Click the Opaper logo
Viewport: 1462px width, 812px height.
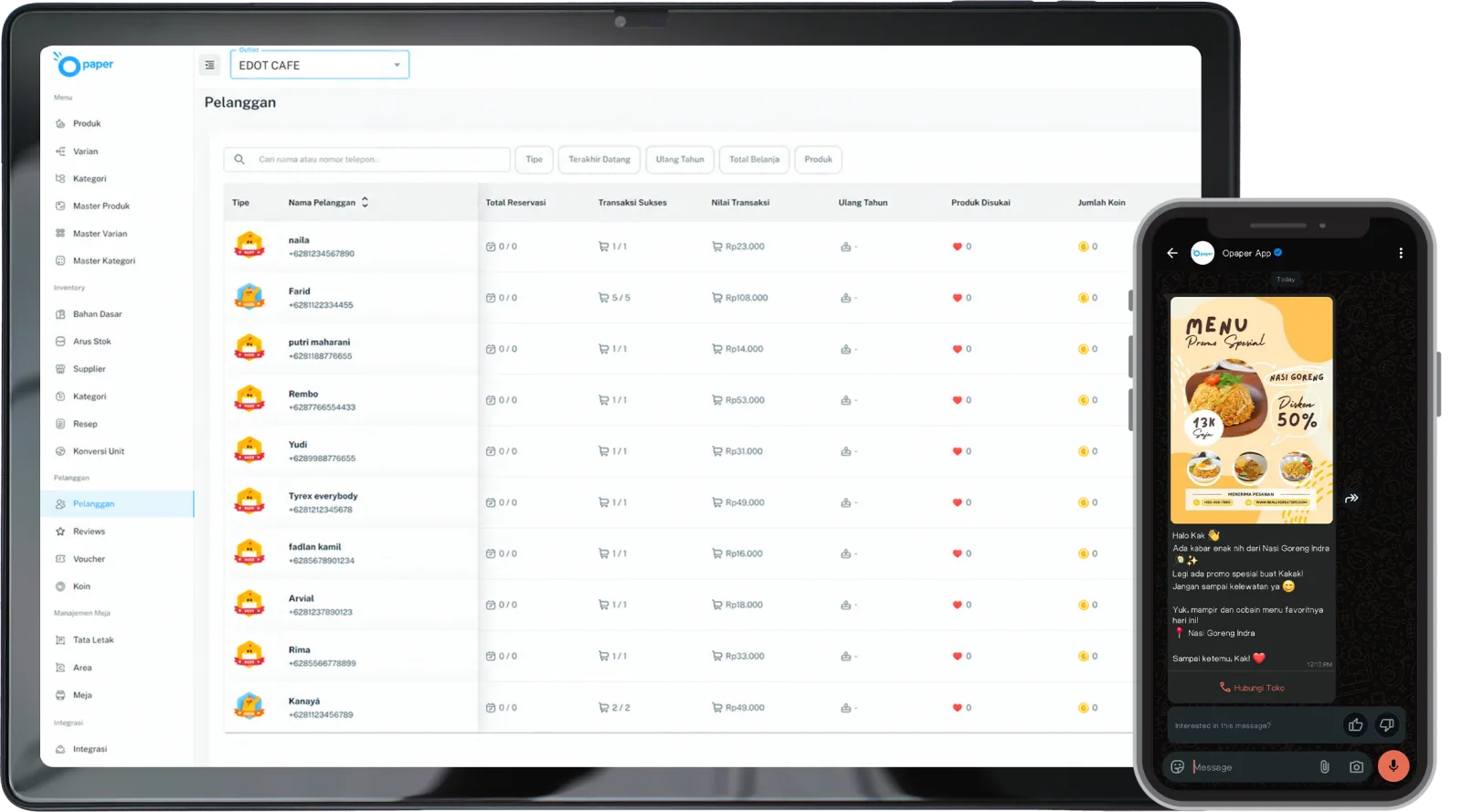[x=83, y=64]
